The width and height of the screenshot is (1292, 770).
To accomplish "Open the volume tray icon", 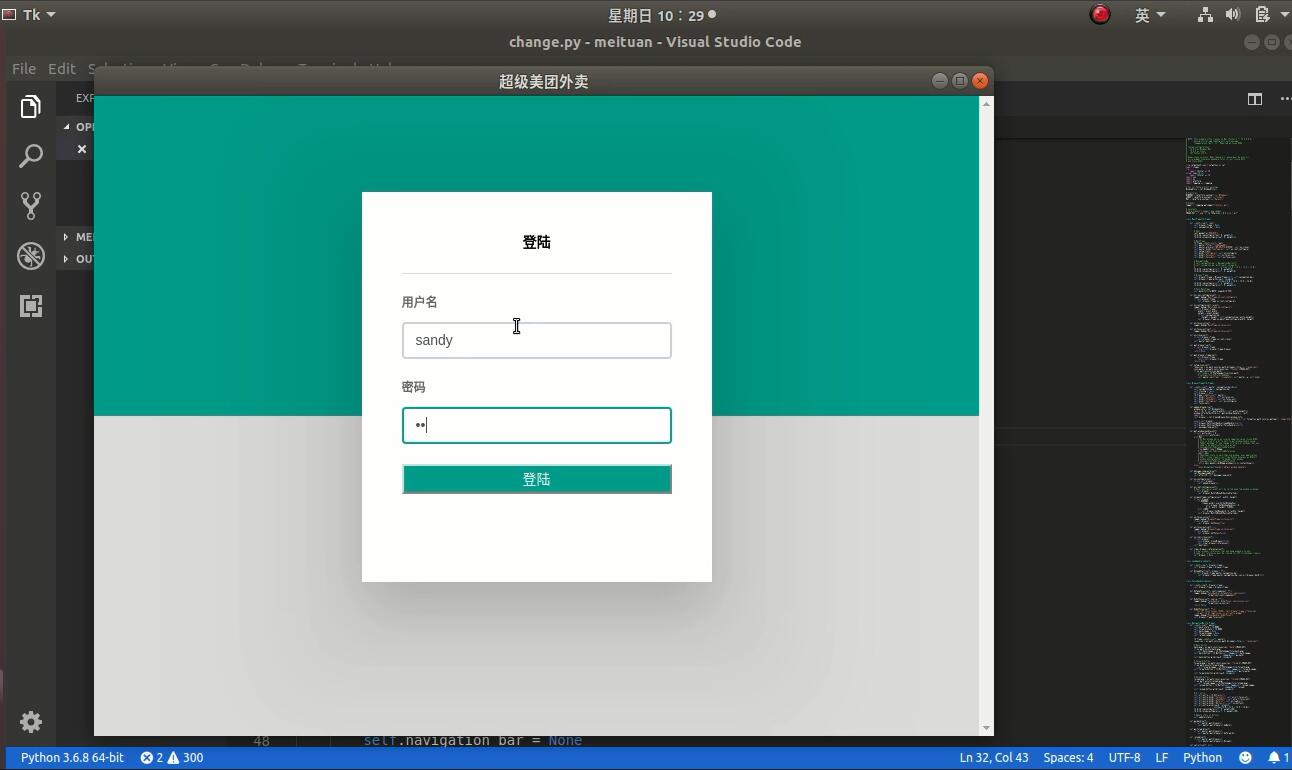I will click(x=1233, y=15).
